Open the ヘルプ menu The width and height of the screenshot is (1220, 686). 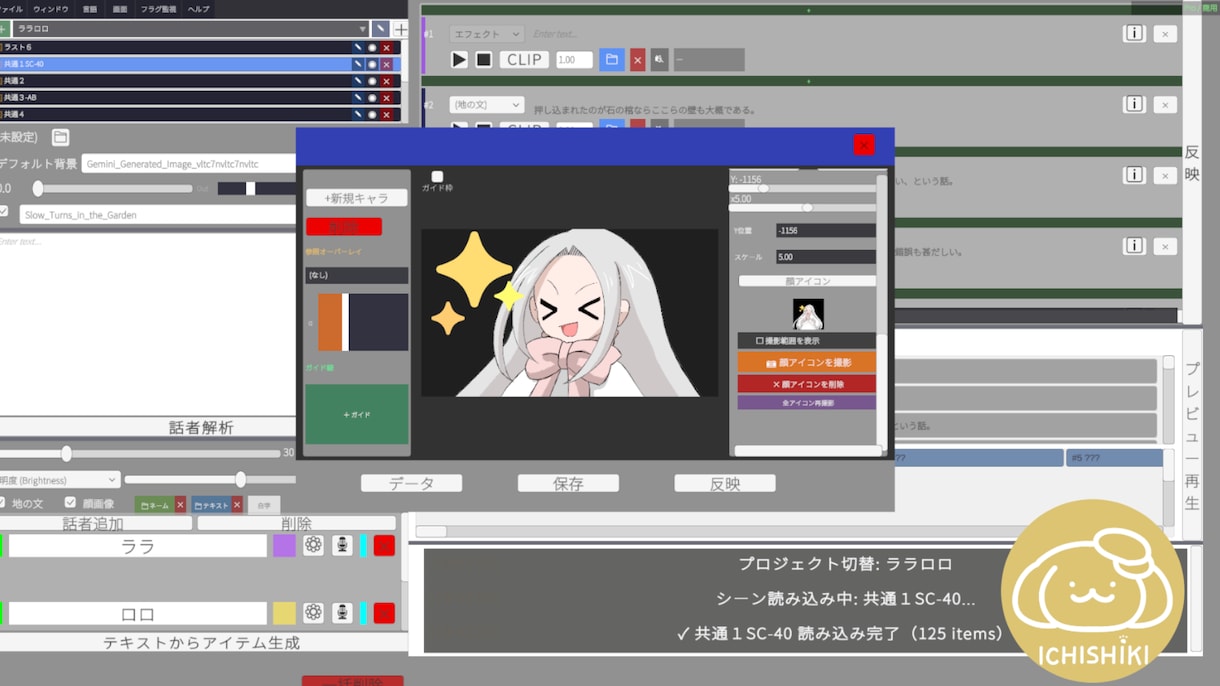pyautogui.click(x=199, y=9)
